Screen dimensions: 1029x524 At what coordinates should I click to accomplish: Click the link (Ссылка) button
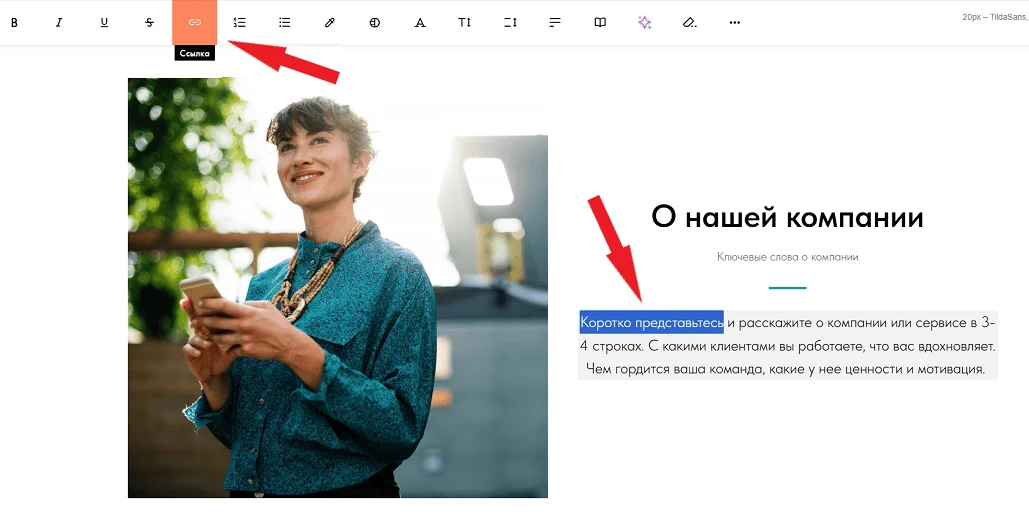pyautogui.click(x=194, y=22)
